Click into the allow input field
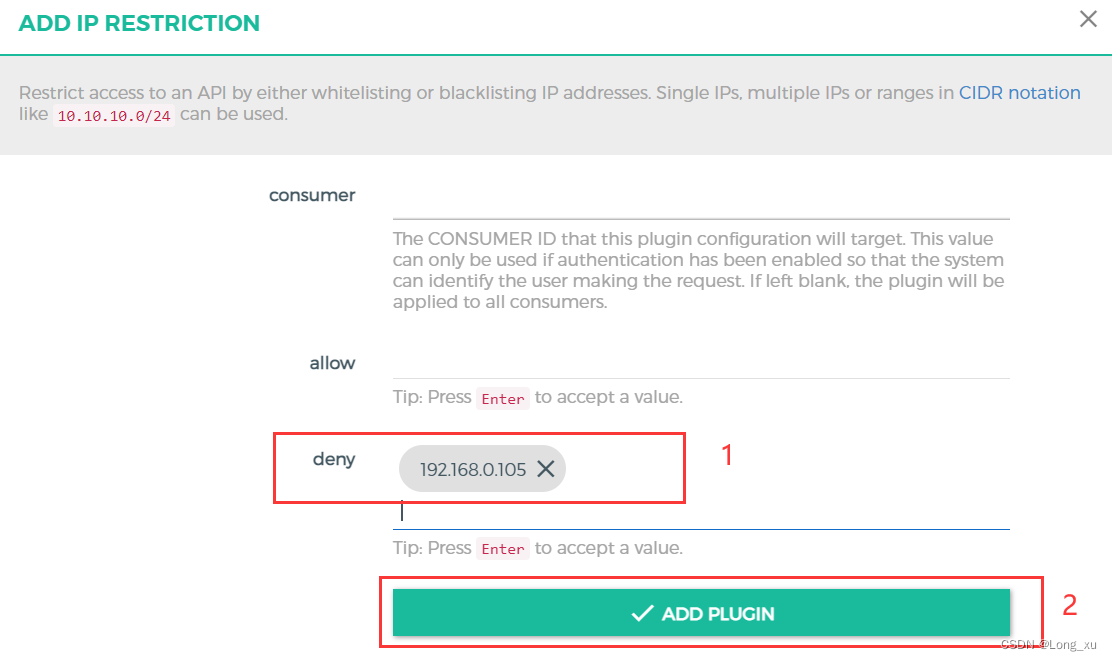1112x661 pixels. (x=700, y=364)
